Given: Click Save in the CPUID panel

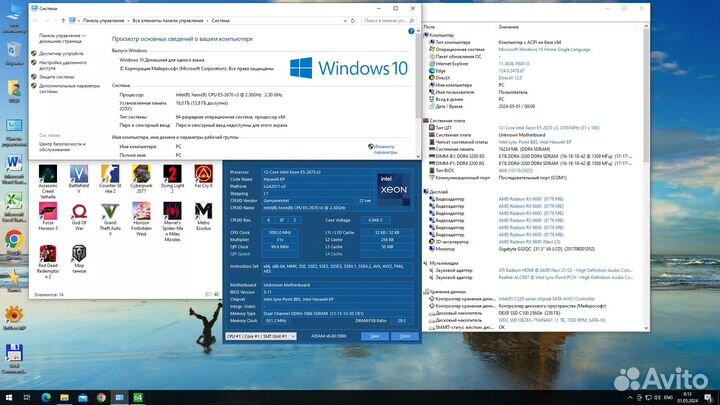Looking at the screenshot, I should [375, 336].
